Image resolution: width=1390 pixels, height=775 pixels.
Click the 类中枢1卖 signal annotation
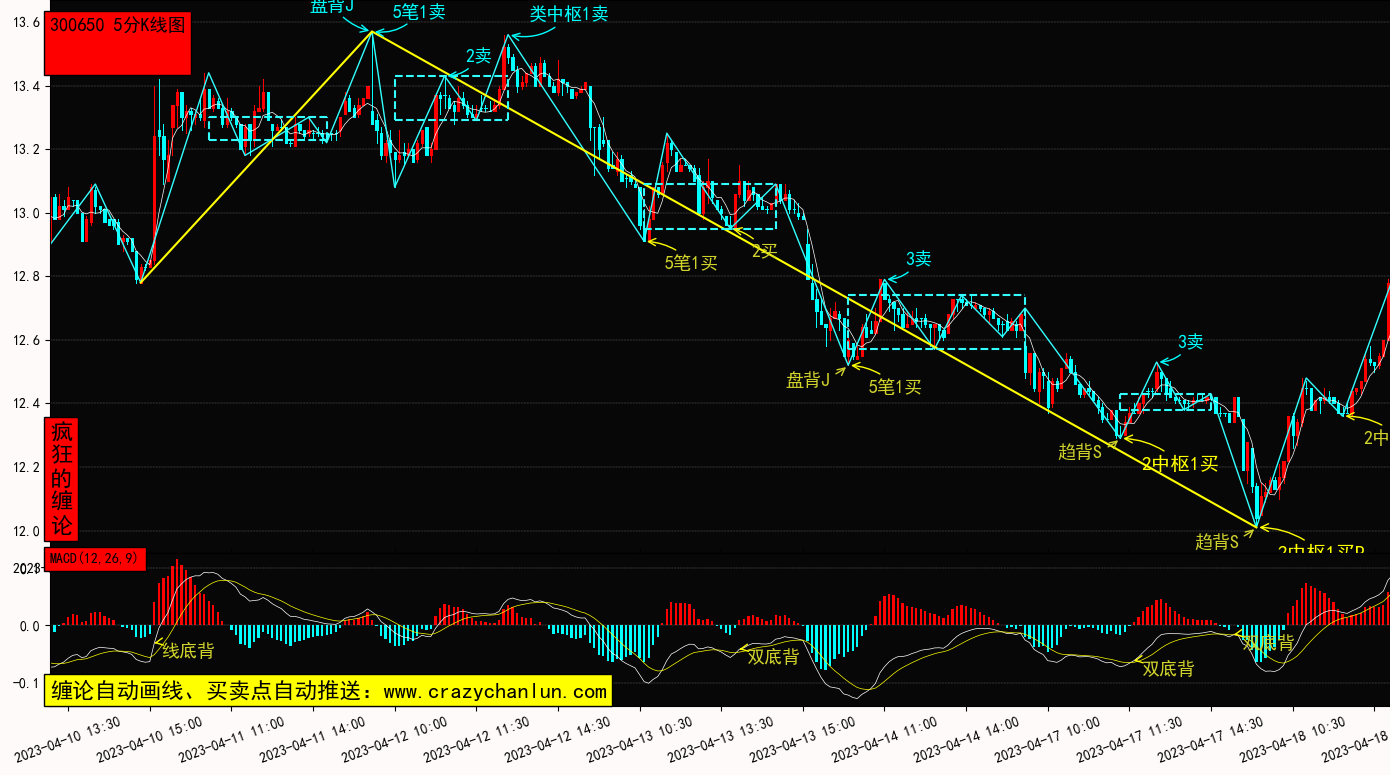568,14
